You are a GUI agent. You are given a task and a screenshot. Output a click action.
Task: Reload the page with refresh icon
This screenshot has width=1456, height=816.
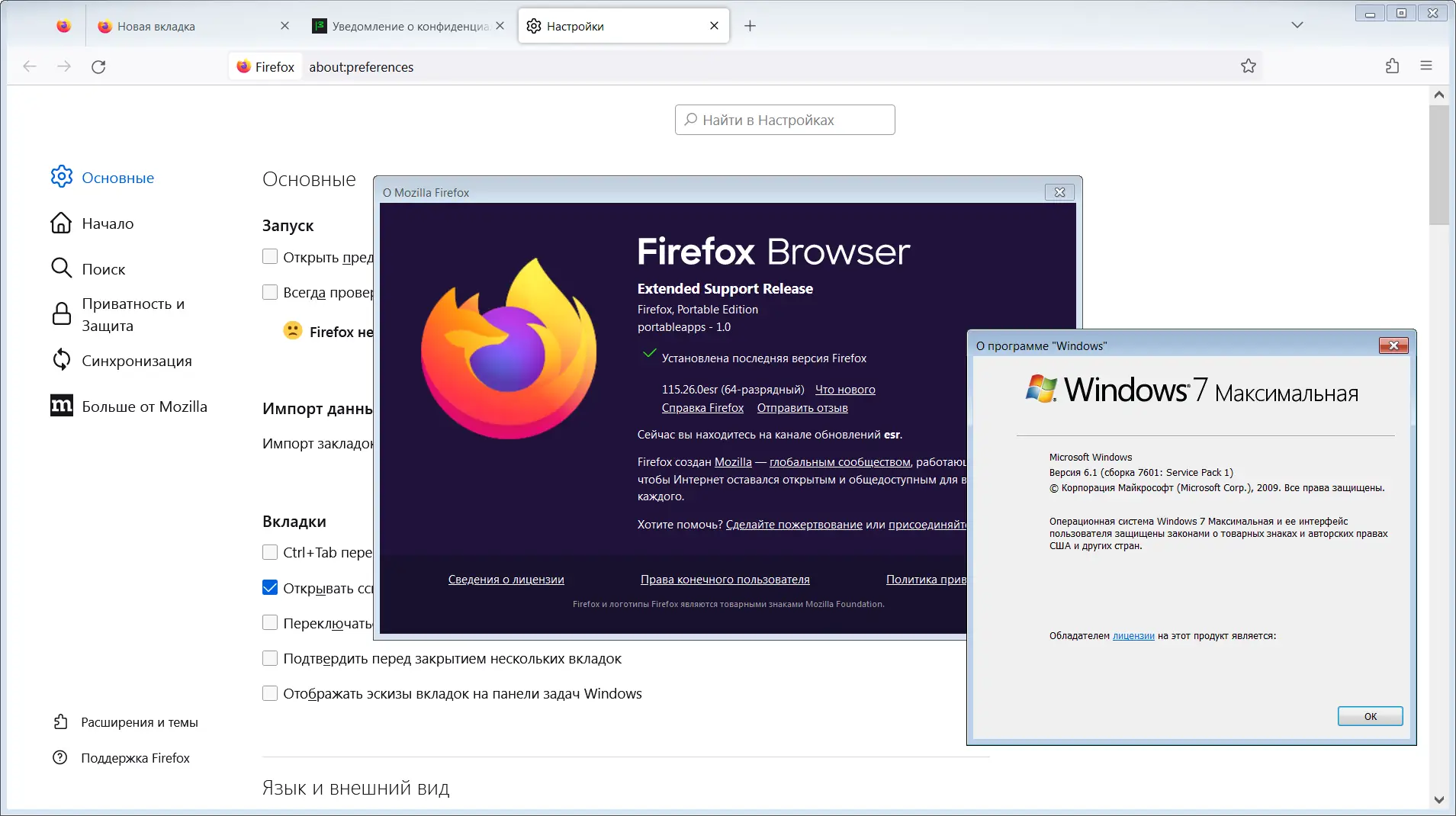coord(98,66)
